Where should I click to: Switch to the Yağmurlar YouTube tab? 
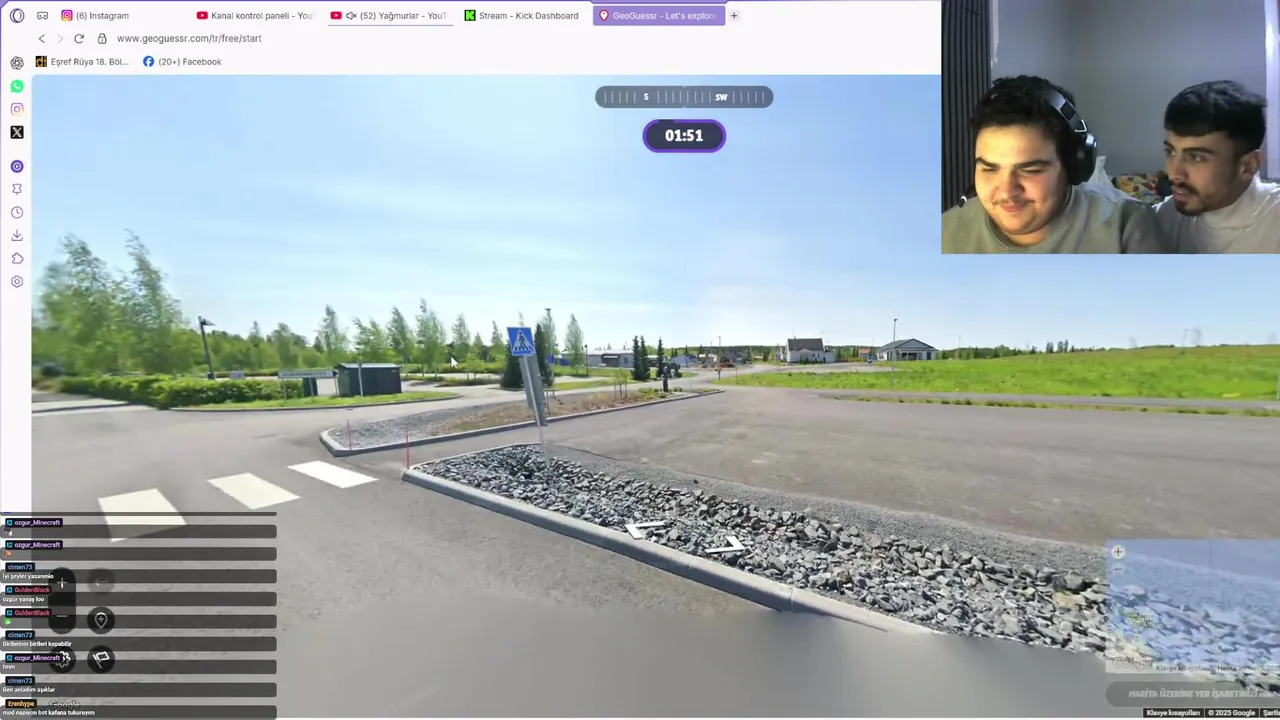pyautogui.click(x=390, y=16)
